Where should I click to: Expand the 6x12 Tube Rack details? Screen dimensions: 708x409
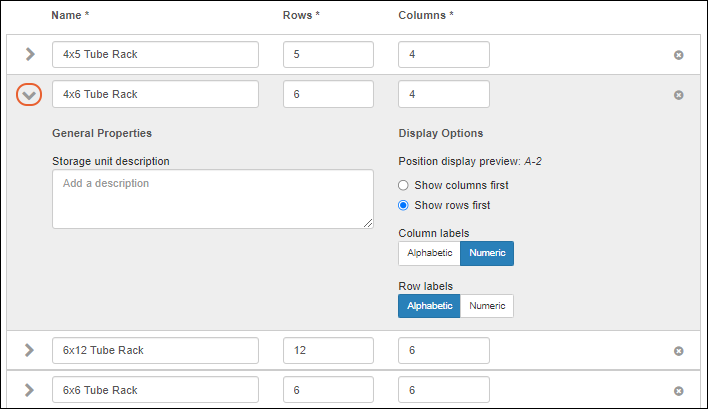point(30,350)
